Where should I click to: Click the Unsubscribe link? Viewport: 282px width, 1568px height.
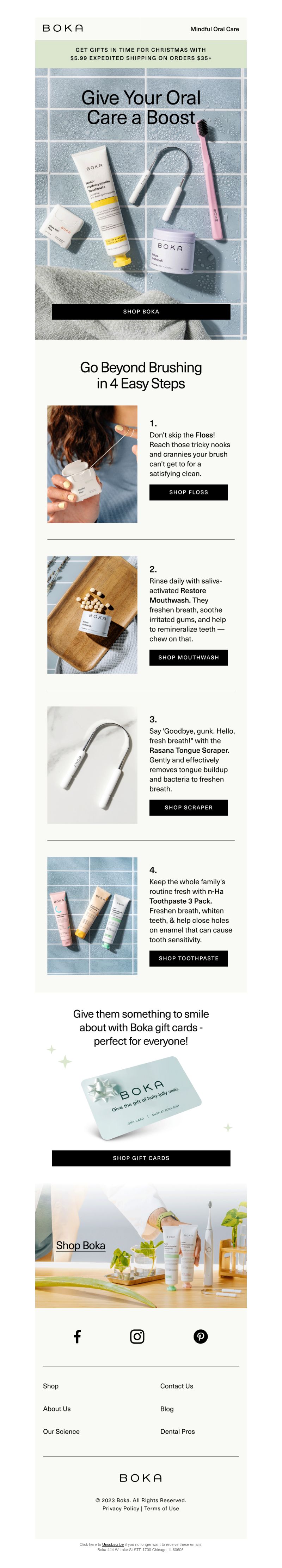coord(113,1544)
